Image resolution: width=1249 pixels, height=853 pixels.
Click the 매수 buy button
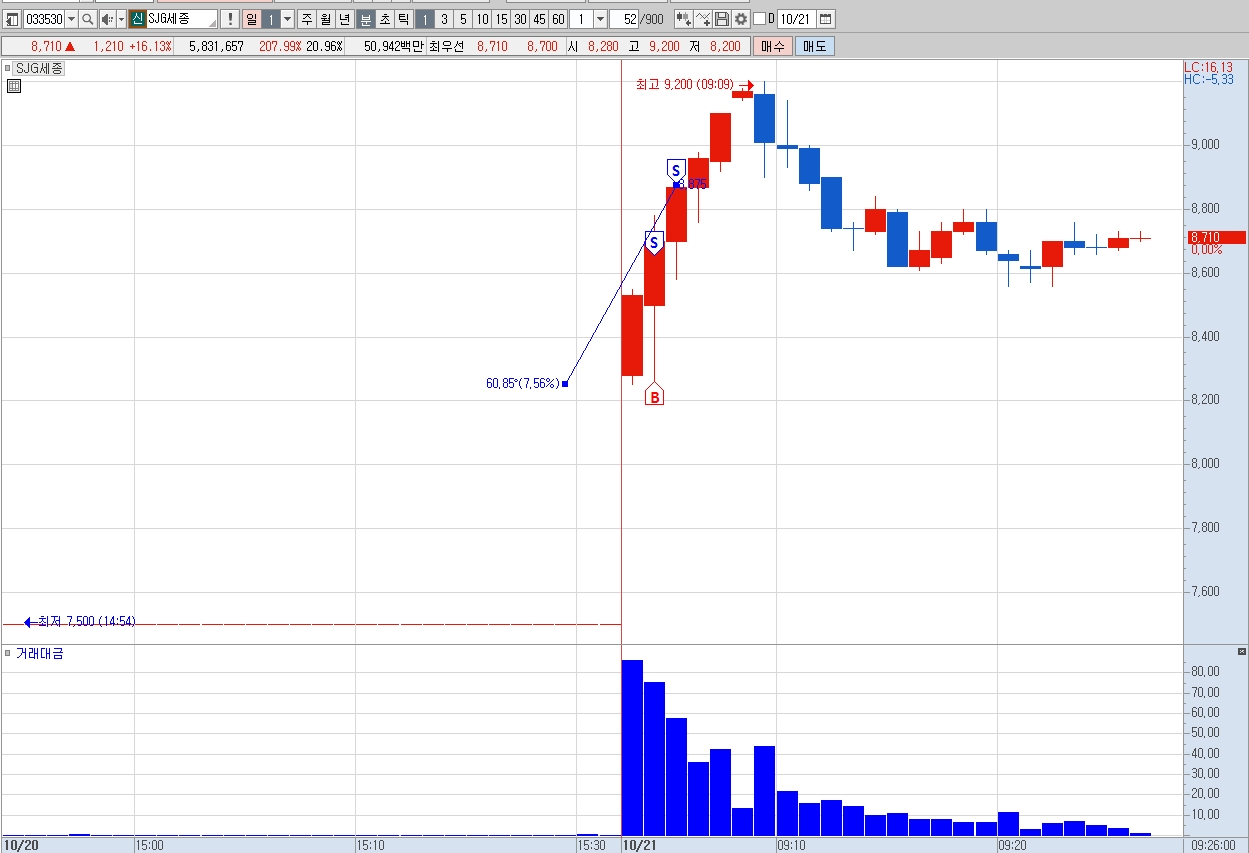[x=773, y=46]
